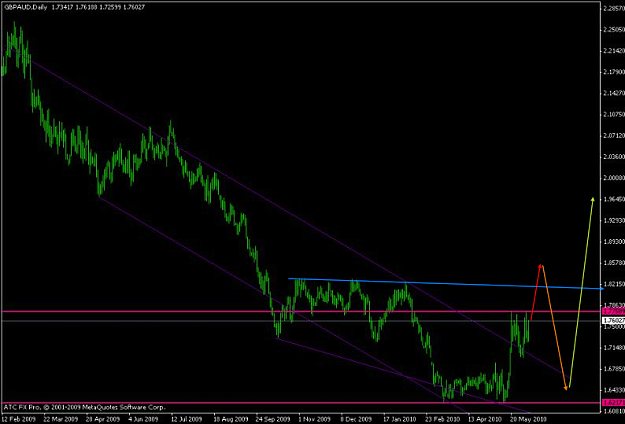Click the upper pink price tag near 1.77
This screenshot has height=424, width=625.
pyautogui.click(x=613, y=311)
